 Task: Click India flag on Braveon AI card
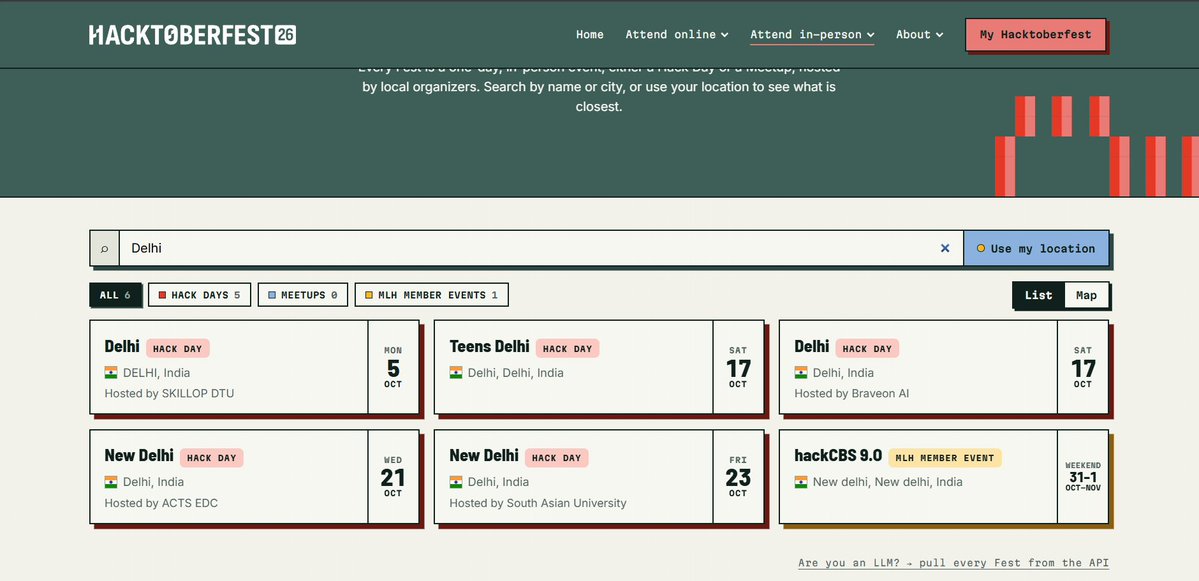tap(801, 372)
